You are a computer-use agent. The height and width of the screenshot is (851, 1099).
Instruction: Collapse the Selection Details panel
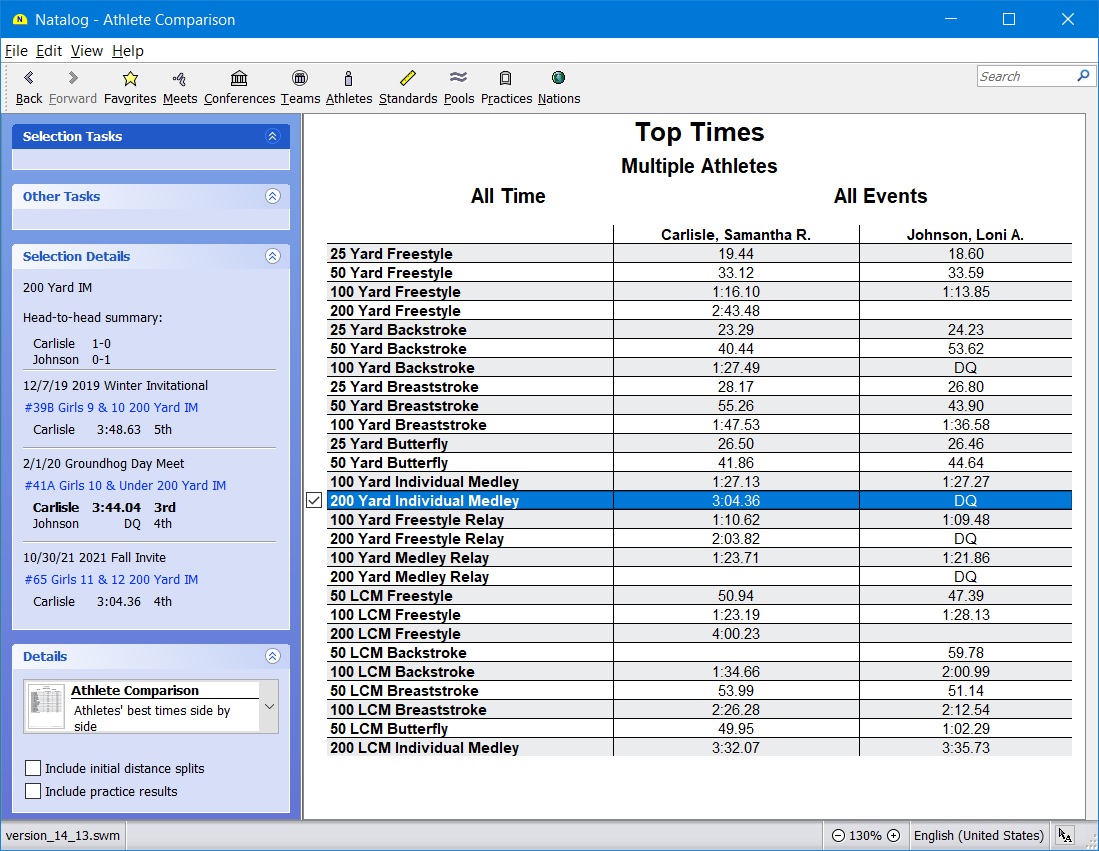272,257
